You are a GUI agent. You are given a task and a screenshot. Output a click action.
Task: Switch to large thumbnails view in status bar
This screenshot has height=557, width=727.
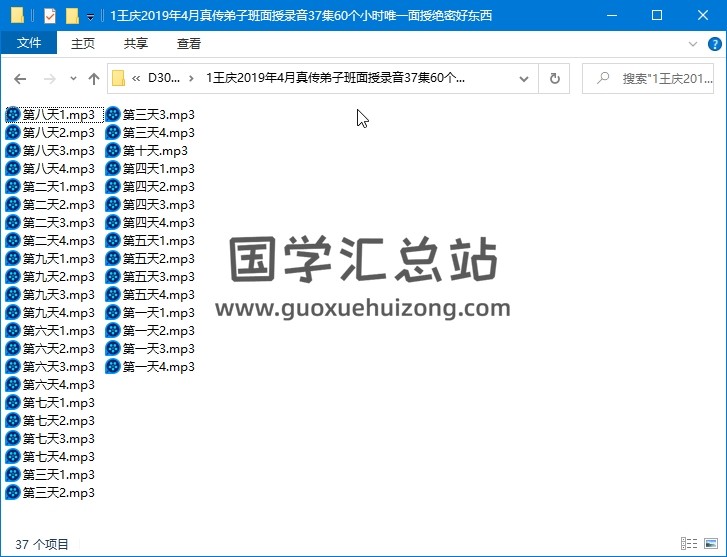coord(711,544)
